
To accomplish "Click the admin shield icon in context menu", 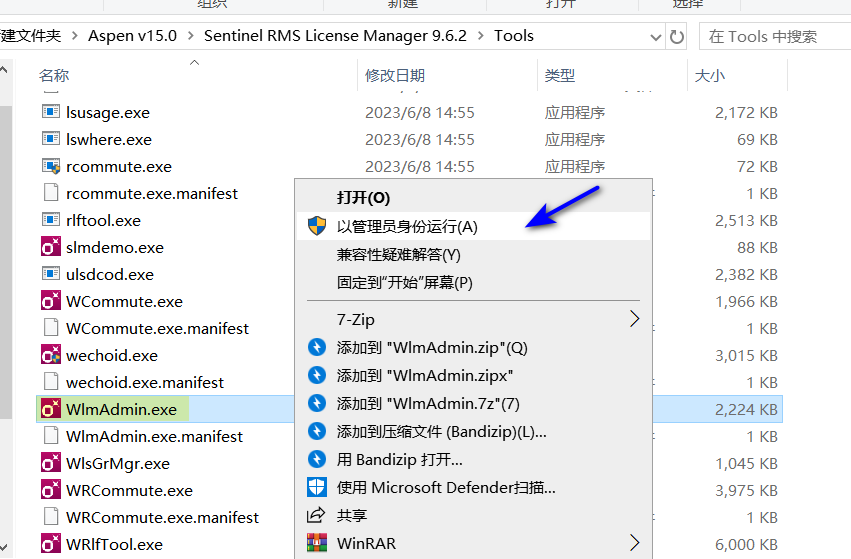I will (x=317, y=226).
